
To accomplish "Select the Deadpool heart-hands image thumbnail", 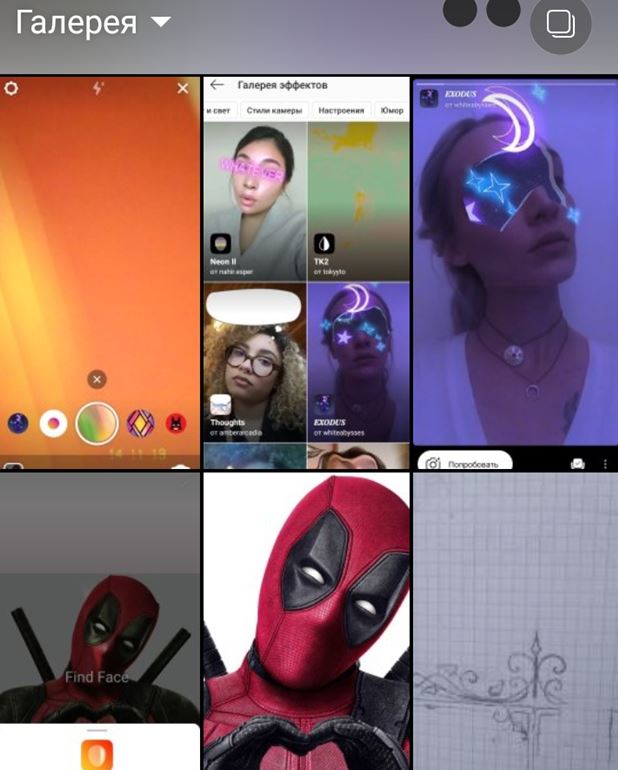I will coord(306,621).
